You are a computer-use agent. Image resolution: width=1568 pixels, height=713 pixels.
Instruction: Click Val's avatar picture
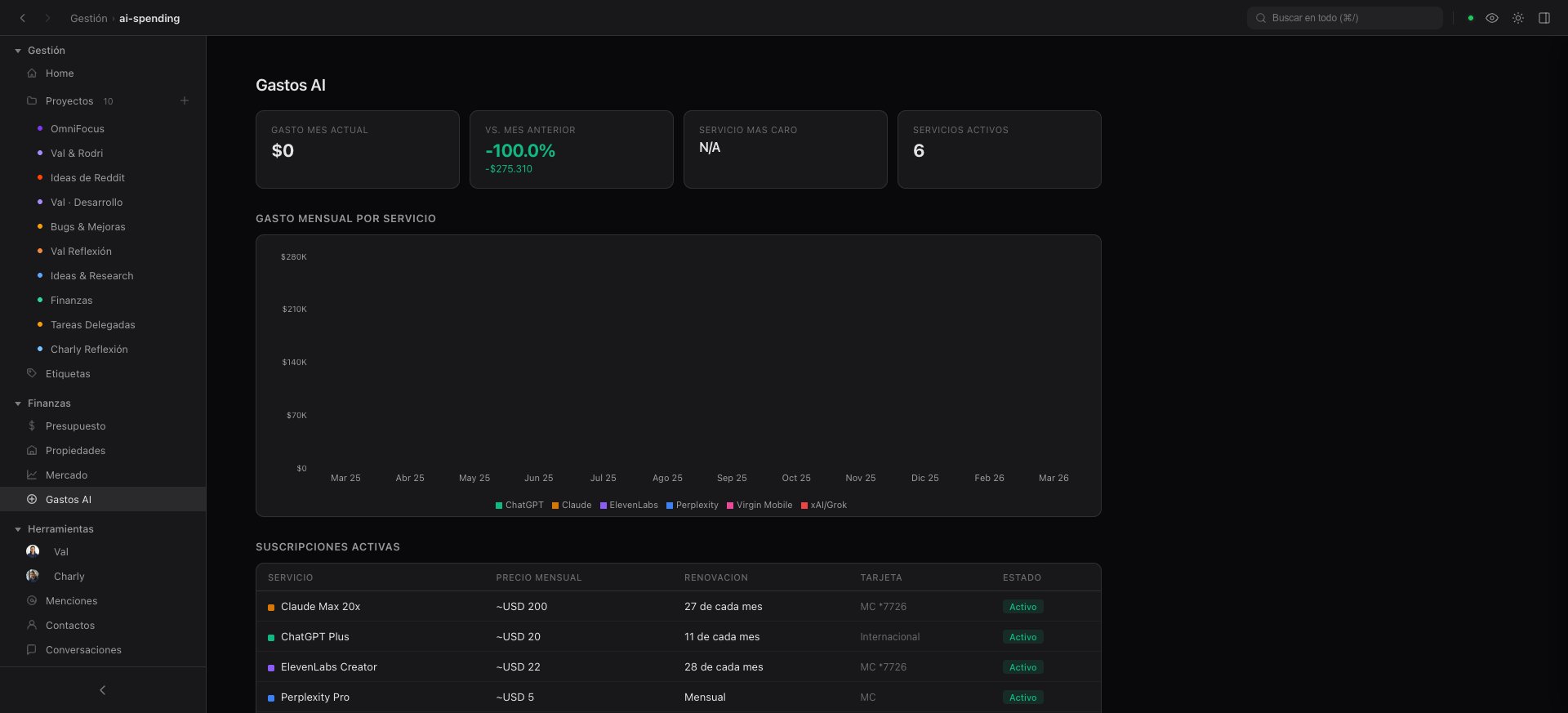[33, 551]
